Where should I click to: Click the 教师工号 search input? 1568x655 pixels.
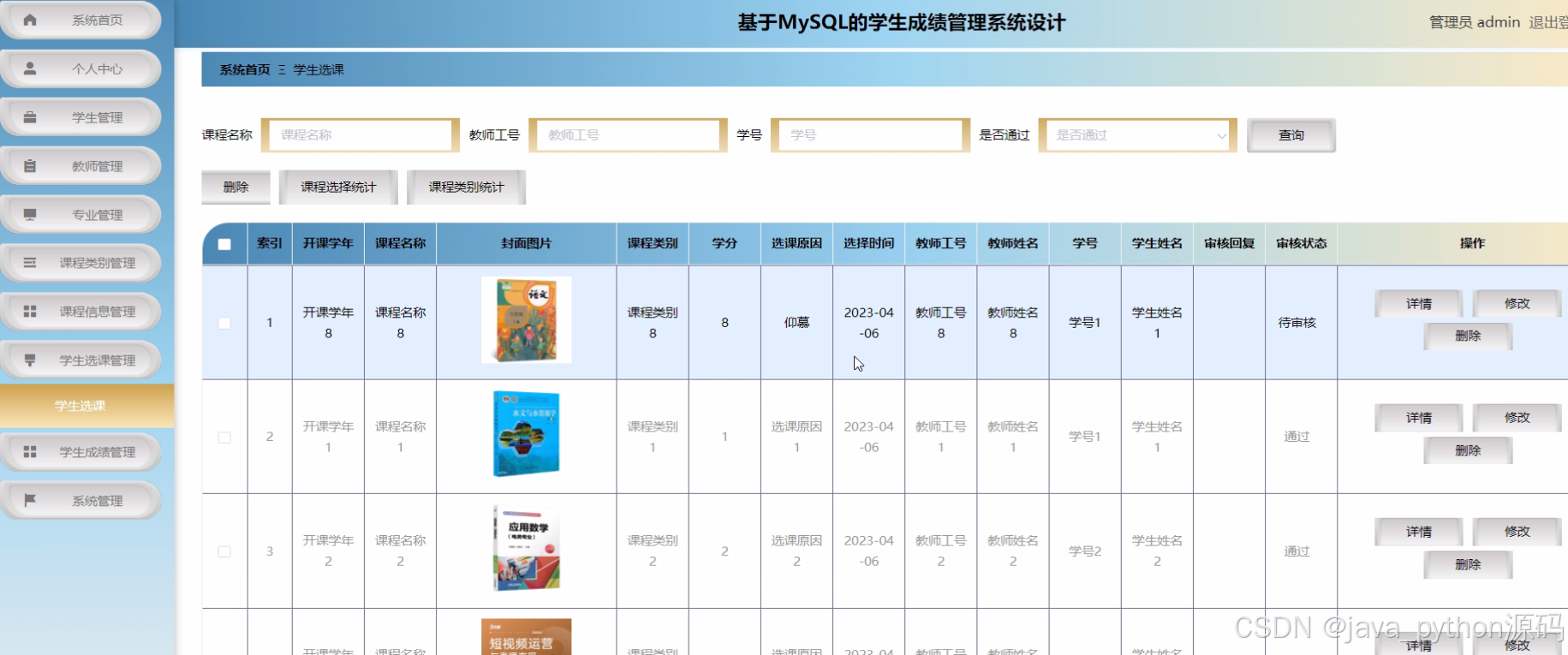(628, 135)
